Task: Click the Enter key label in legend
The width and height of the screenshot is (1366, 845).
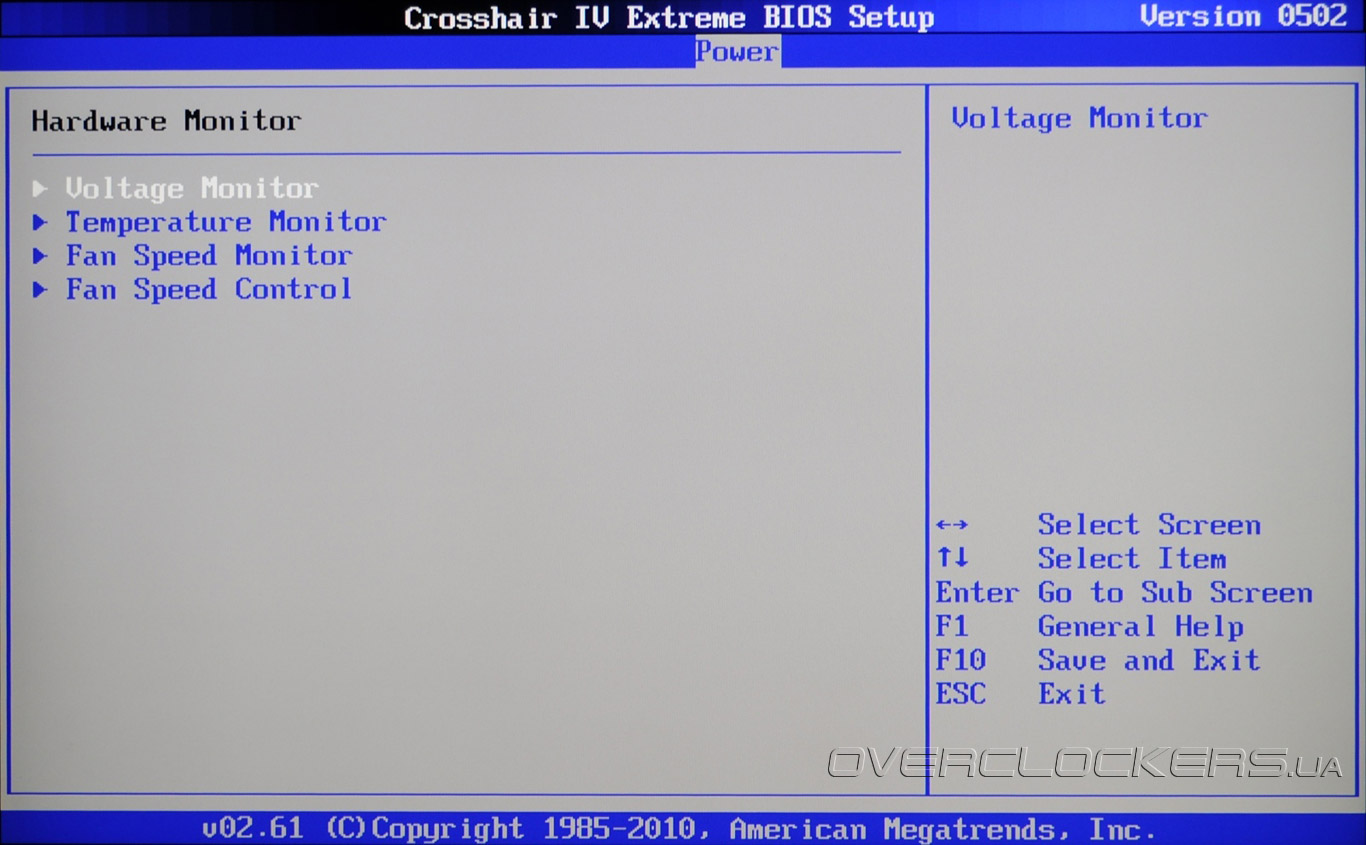Action: tap(977, 593)
